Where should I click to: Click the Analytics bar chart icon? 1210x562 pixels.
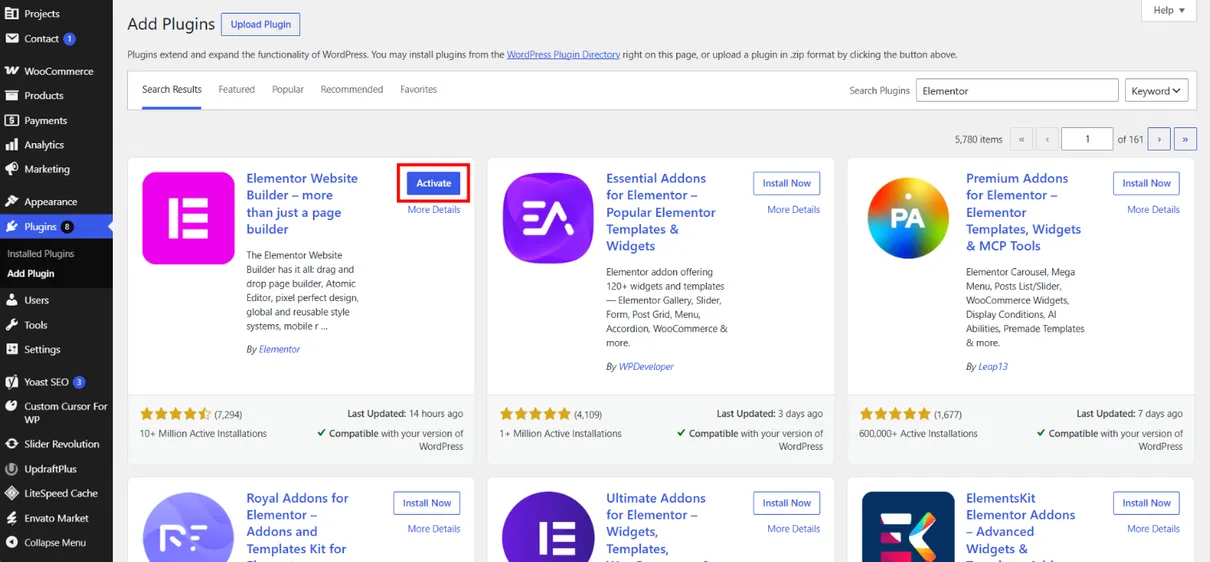tap(12, 145)
